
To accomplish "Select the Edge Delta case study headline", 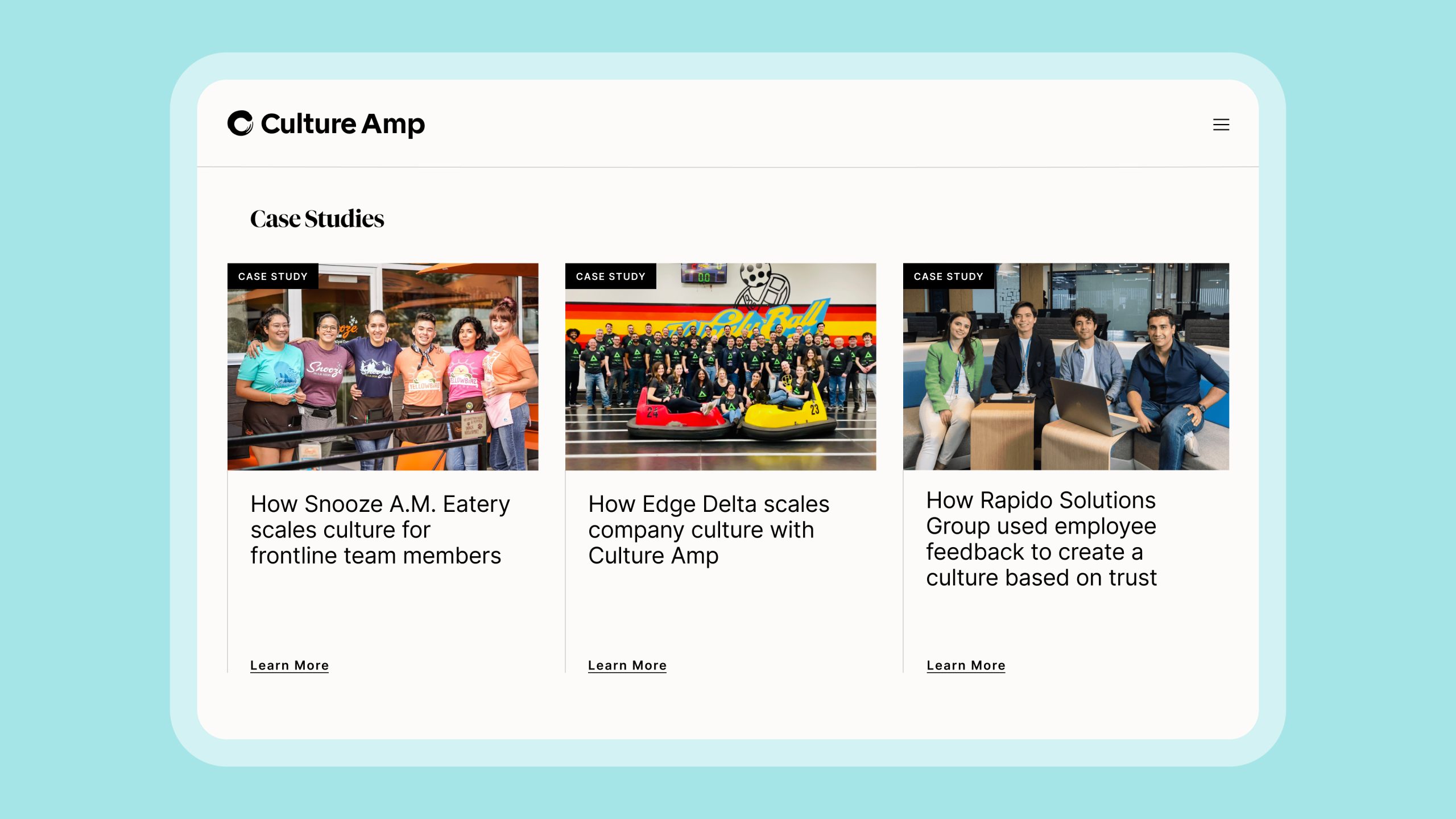I will (x=708, y=529).
